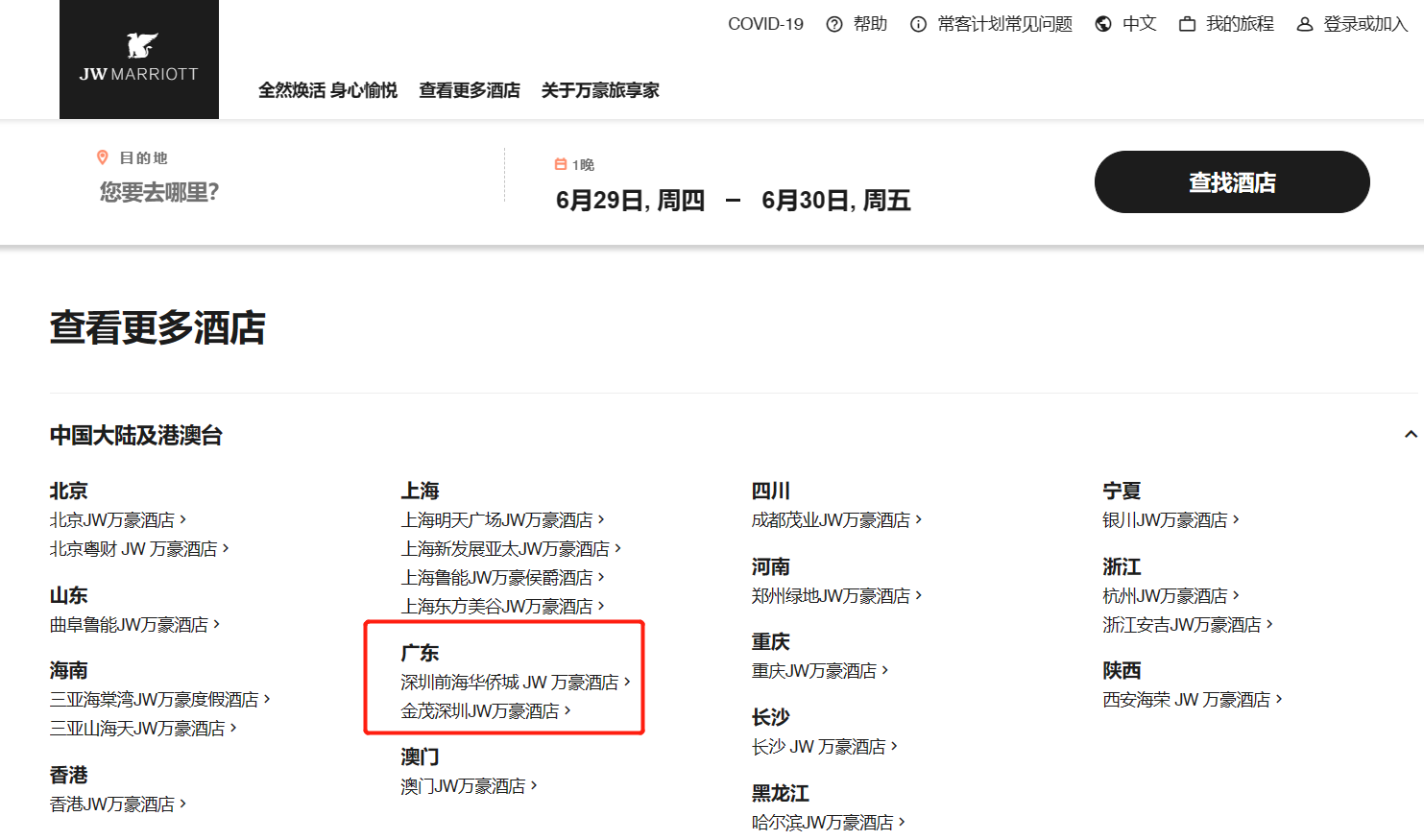Select the 全然焕活 身心愉悦 menu item
This screenshot has height=840, width=1424.
pos(327,90)
